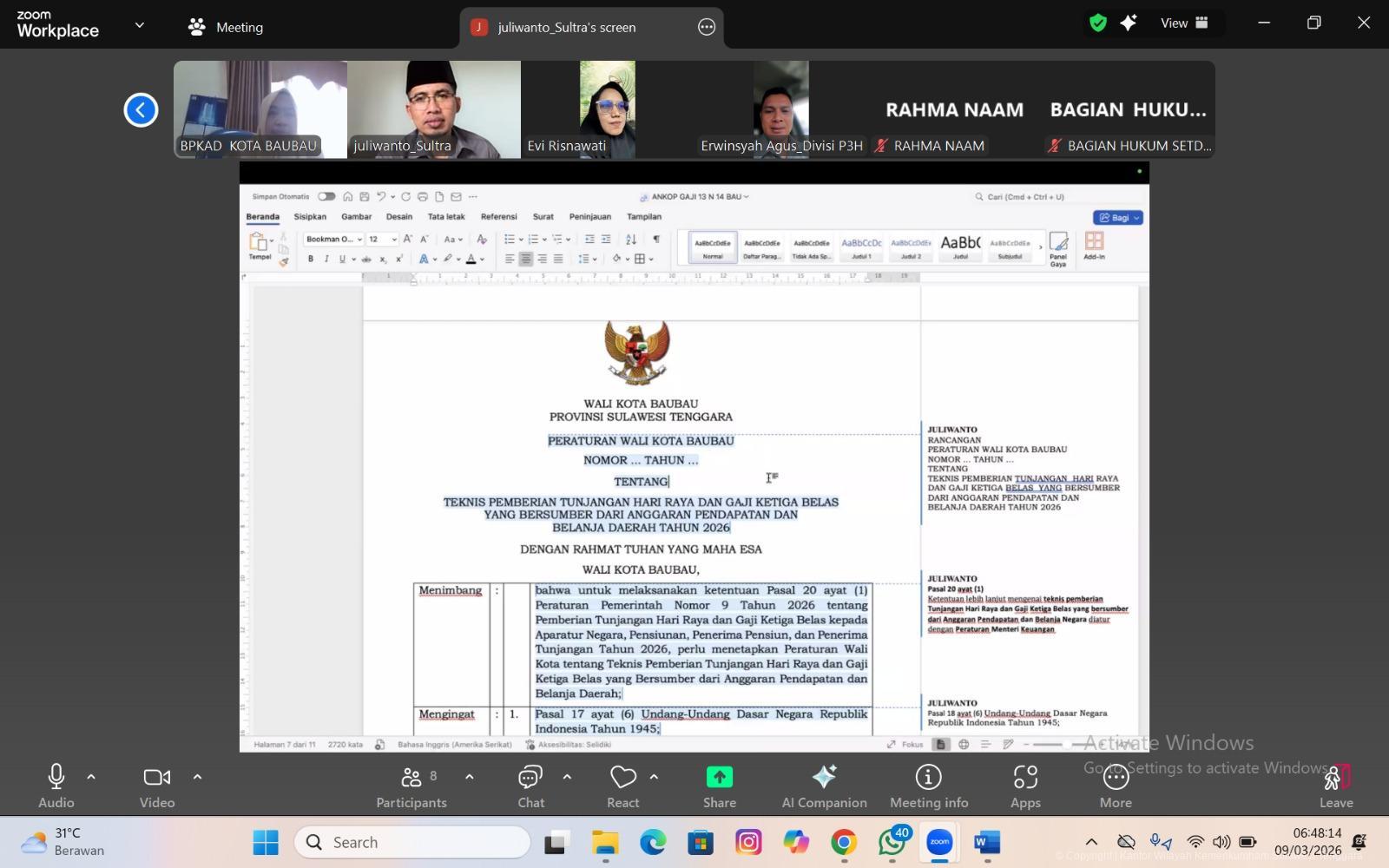Image resolution: width=1389 pixels, height=868 pixels.
Task: Open the Participants panel
Action: click(x=411, y=786)
